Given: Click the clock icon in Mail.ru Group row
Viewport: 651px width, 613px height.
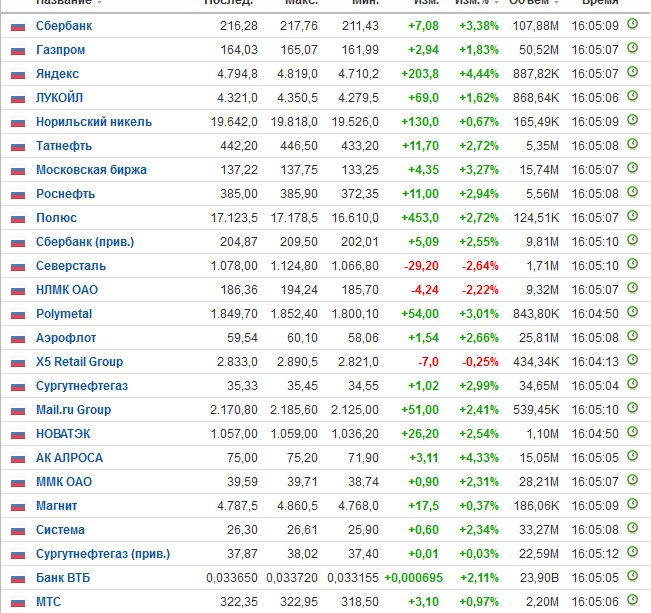Looking at the screenshot, I should [632, 408].
